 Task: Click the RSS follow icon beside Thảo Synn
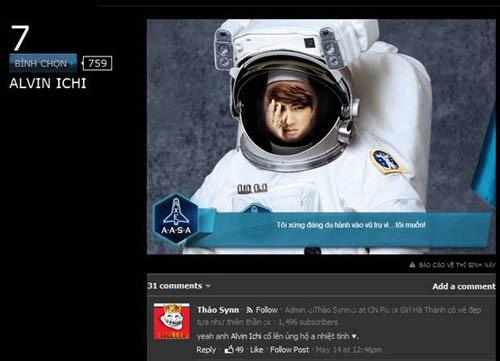click(249, 310)
